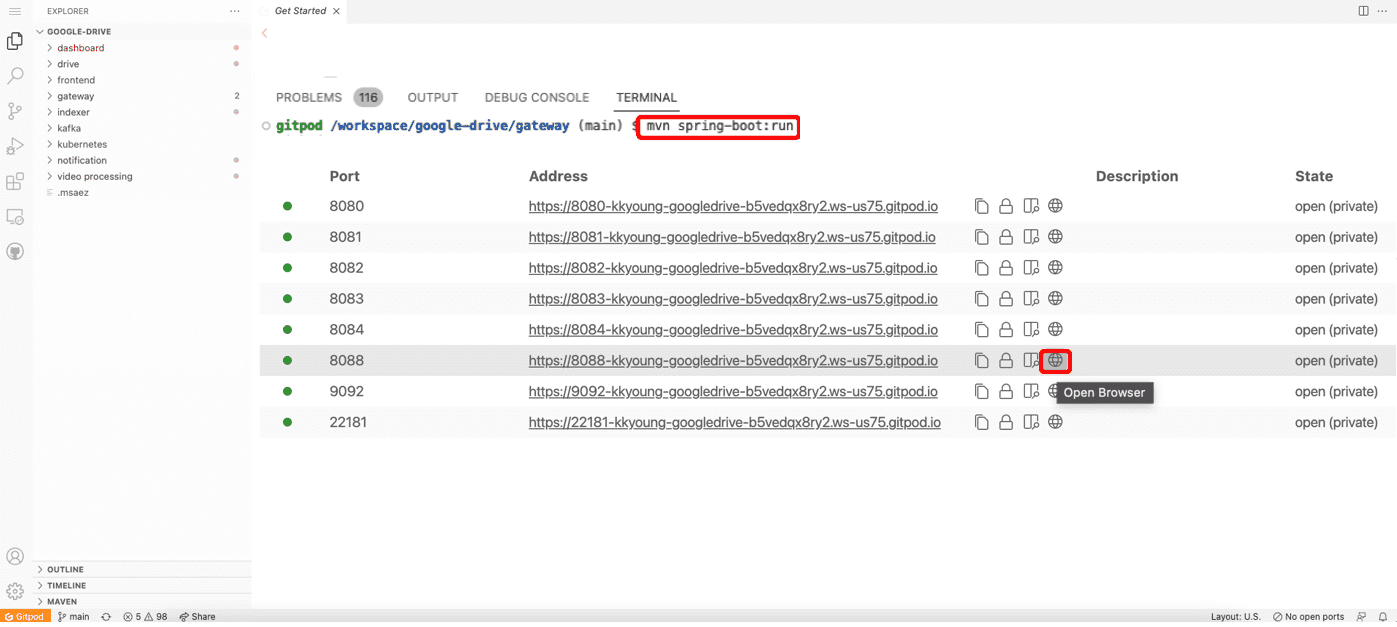Click the GitHub icon in activity bar
This screenshot has height=627, width=1397.
click(15, 251)
